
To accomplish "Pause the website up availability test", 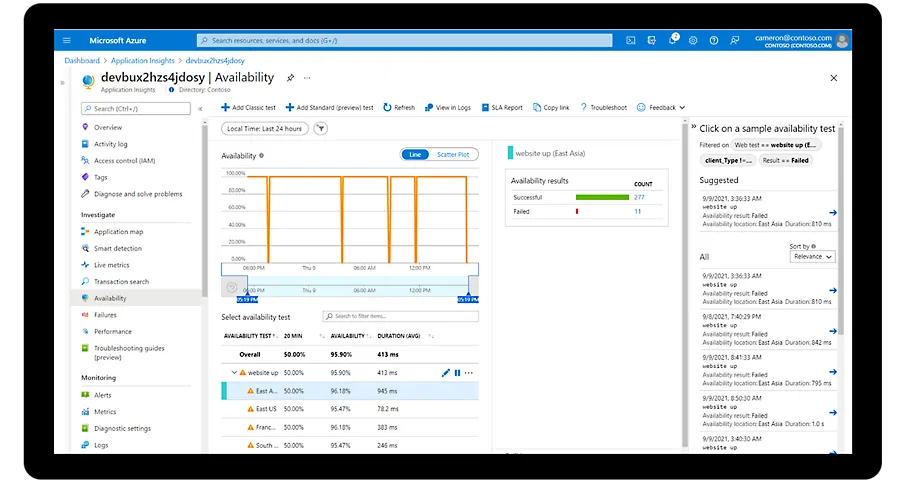I will (457, 373).
